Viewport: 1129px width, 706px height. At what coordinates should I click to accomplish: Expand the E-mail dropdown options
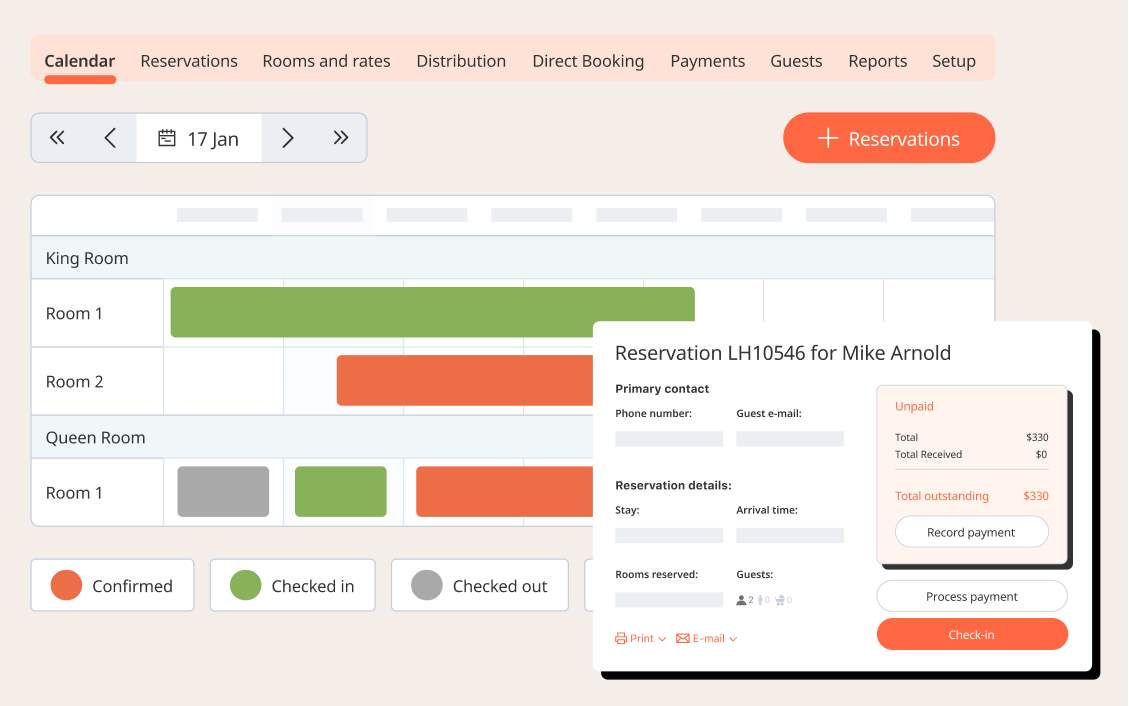coord(706,638)
